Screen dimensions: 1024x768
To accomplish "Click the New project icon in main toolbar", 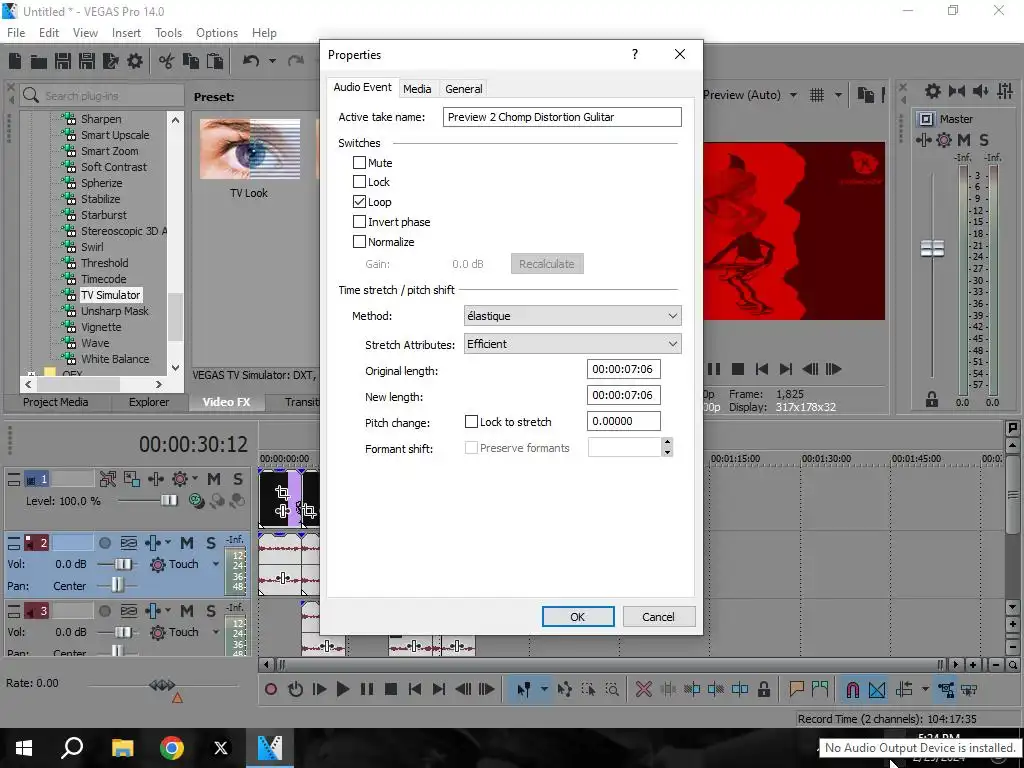I will [x=15, y=61].
